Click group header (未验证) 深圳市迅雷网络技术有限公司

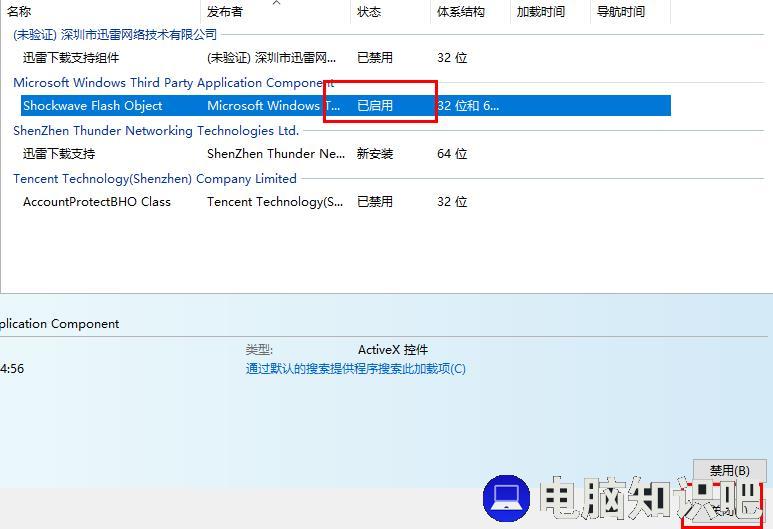point(115,35)
